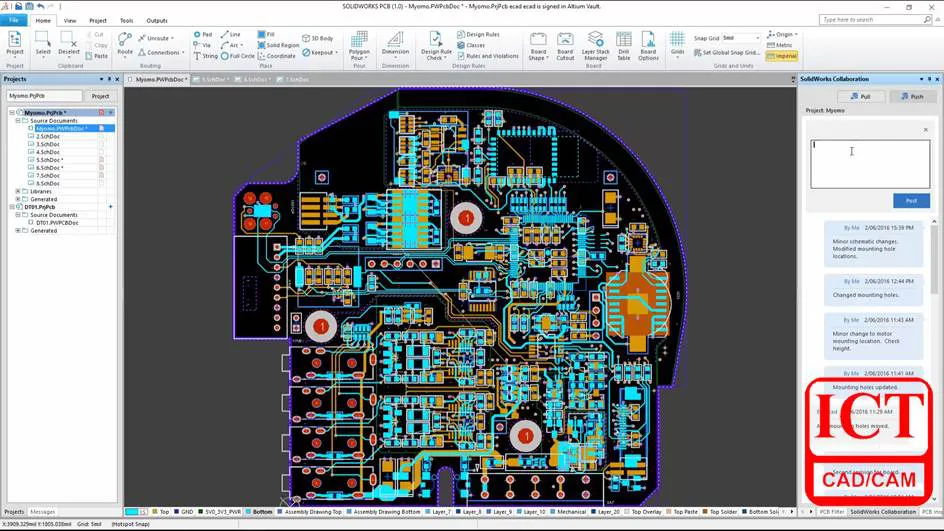Open the Project tool in the ribbon
The image size is (944, 531).
[x=14, y=44]
